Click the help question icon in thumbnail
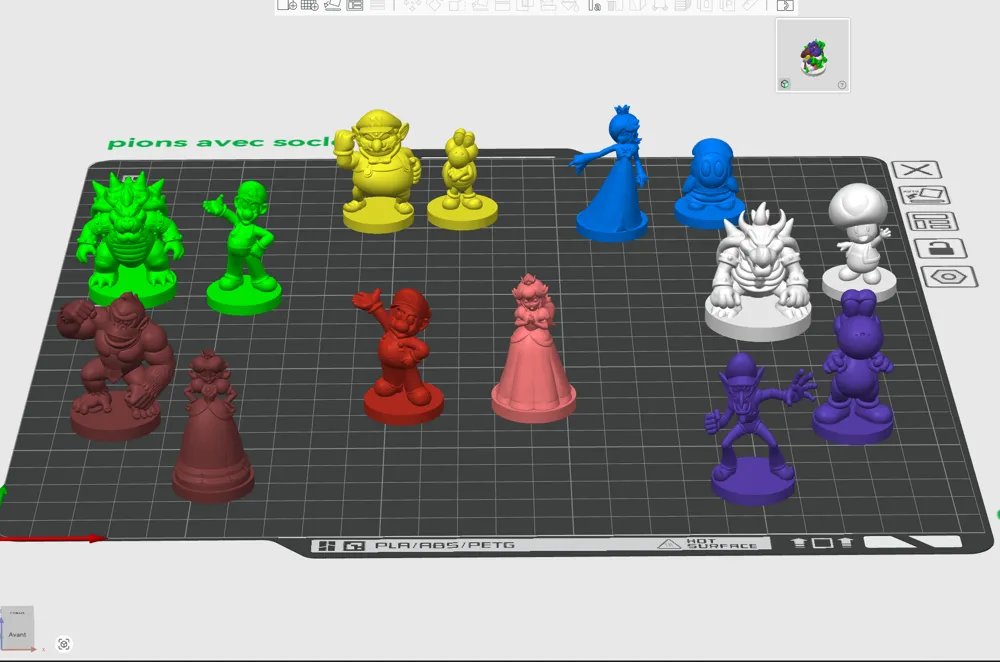The image size is (1000, 662). click(842, 85)
